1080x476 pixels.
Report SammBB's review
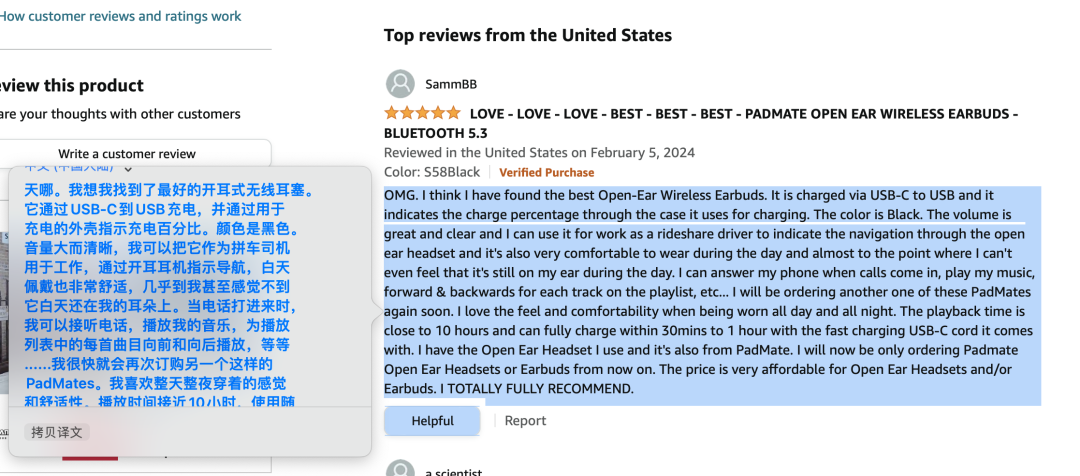coord(525,421)
